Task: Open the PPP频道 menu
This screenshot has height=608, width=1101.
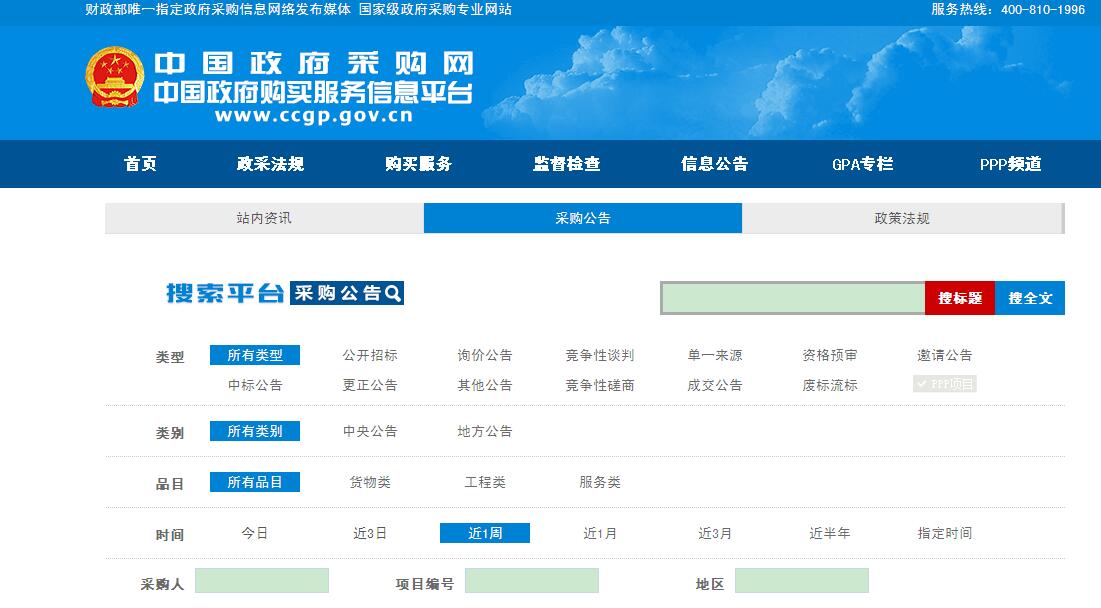Action: [1009, 164]
